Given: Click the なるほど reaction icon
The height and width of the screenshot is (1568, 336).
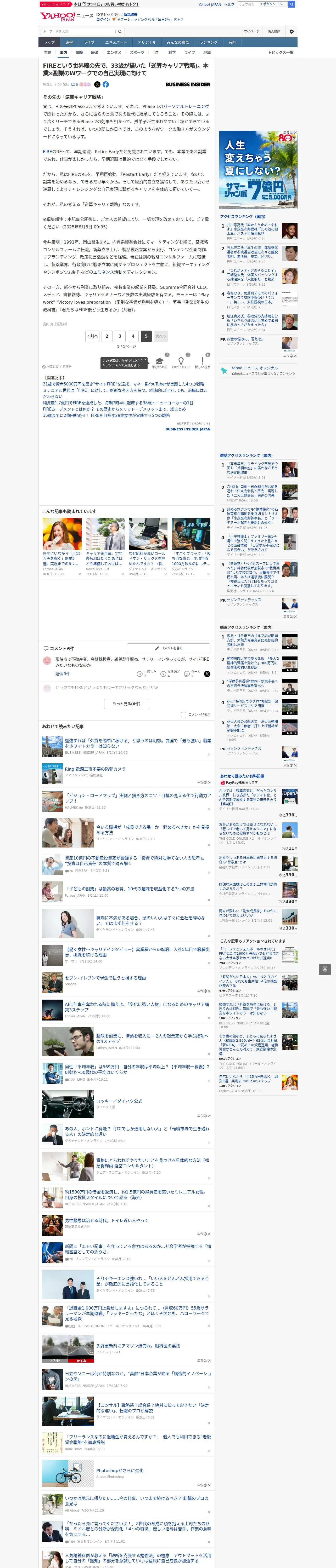Looking at the screenshot, I should [x=164, y=674].
